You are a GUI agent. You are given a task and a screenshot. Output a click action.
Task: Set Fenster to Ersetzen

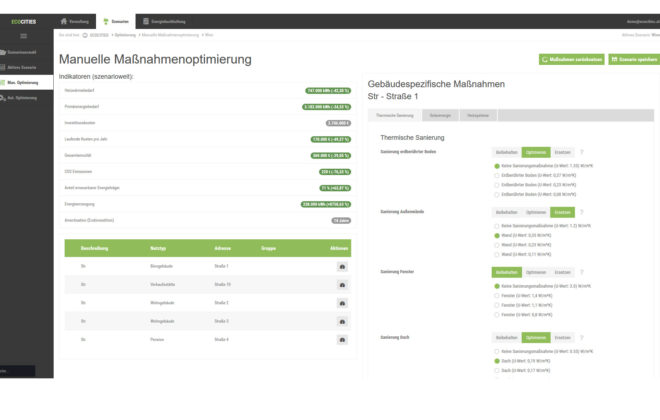(x=562, y=272)
